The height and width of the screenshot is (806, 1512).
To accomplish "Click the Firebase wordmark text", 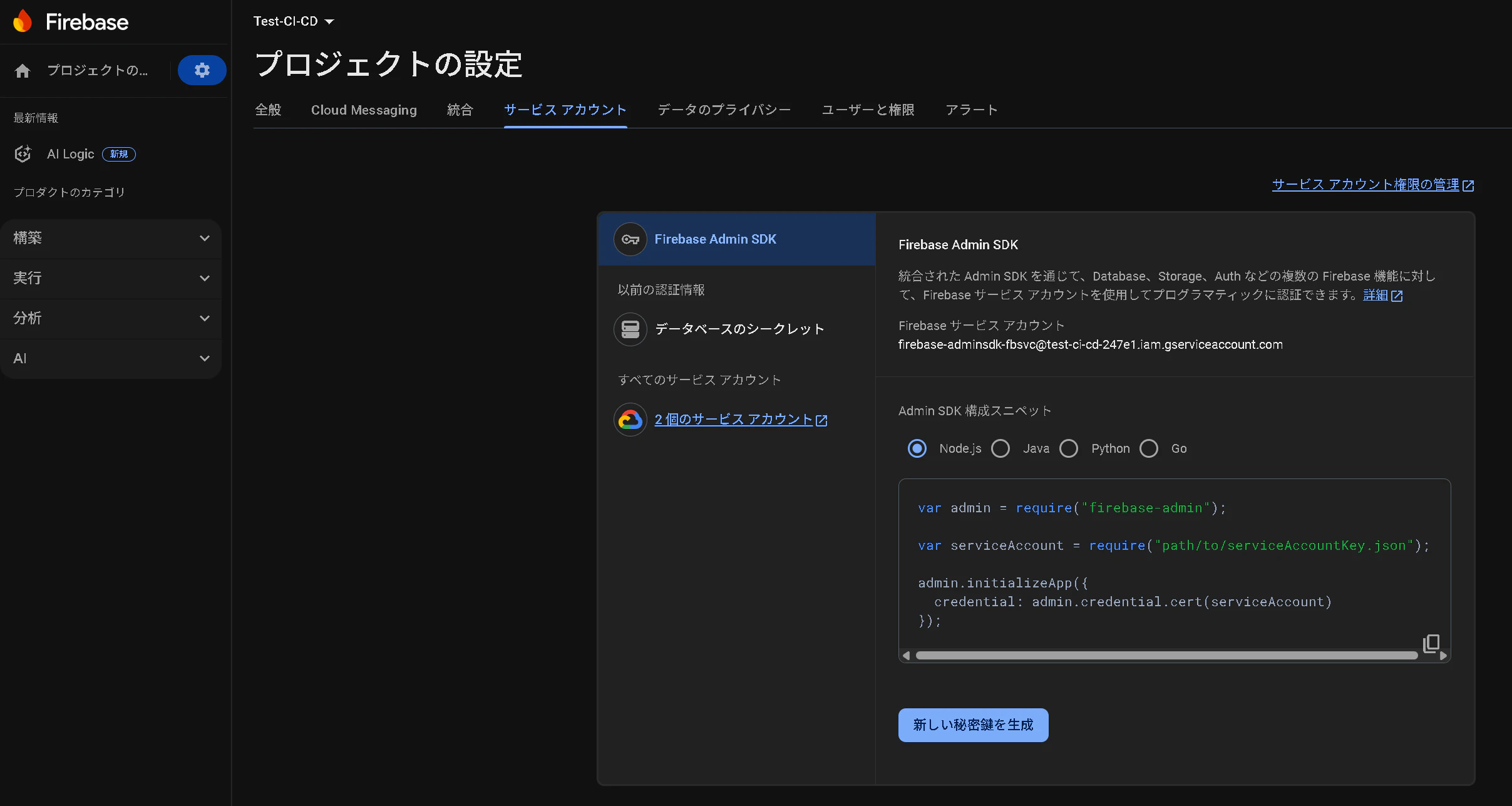I will [87, 22].
